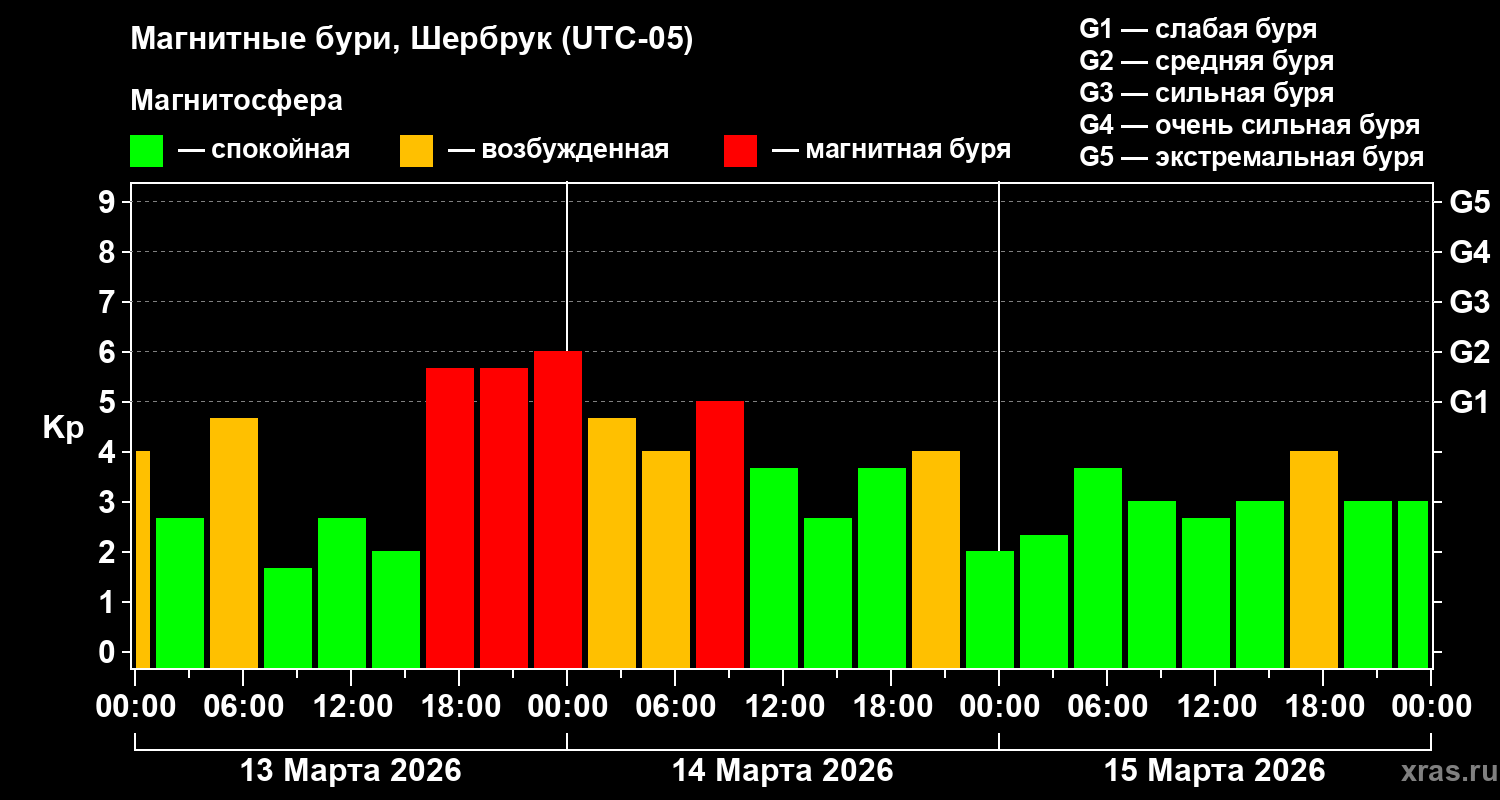Viewport: 1500px width, 800px height.
Task: Click the red bar reaching exactly Kp 5
Action: (720, 534)
